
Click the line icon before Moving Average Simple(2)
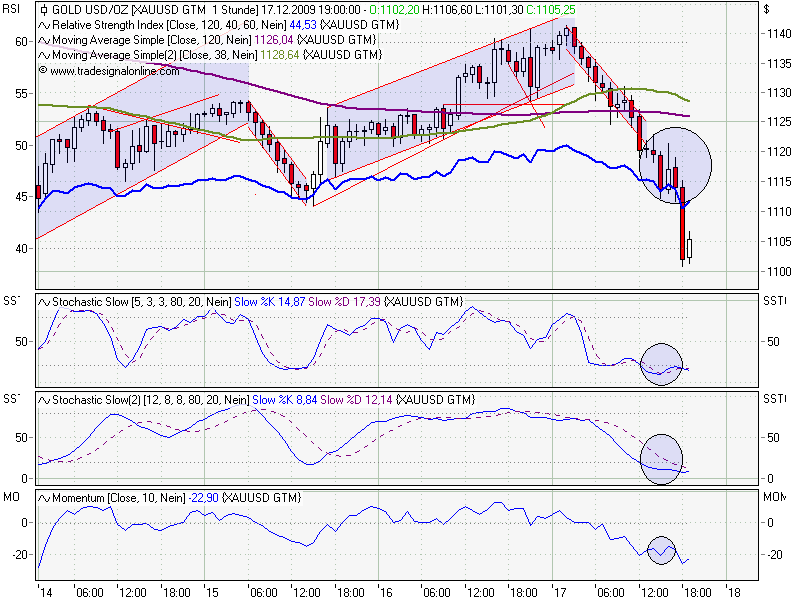tap(44, 55)
